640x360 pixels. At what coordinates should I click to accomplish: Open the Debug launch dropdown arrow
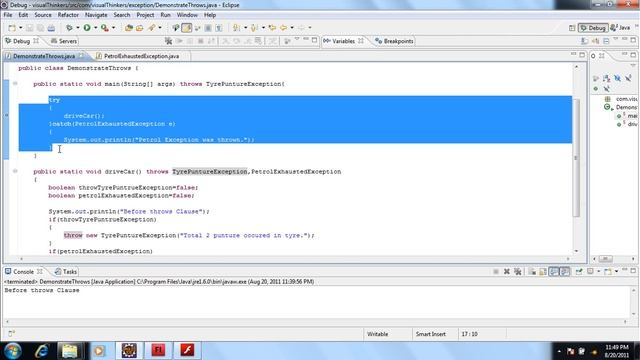click(78, 28)
